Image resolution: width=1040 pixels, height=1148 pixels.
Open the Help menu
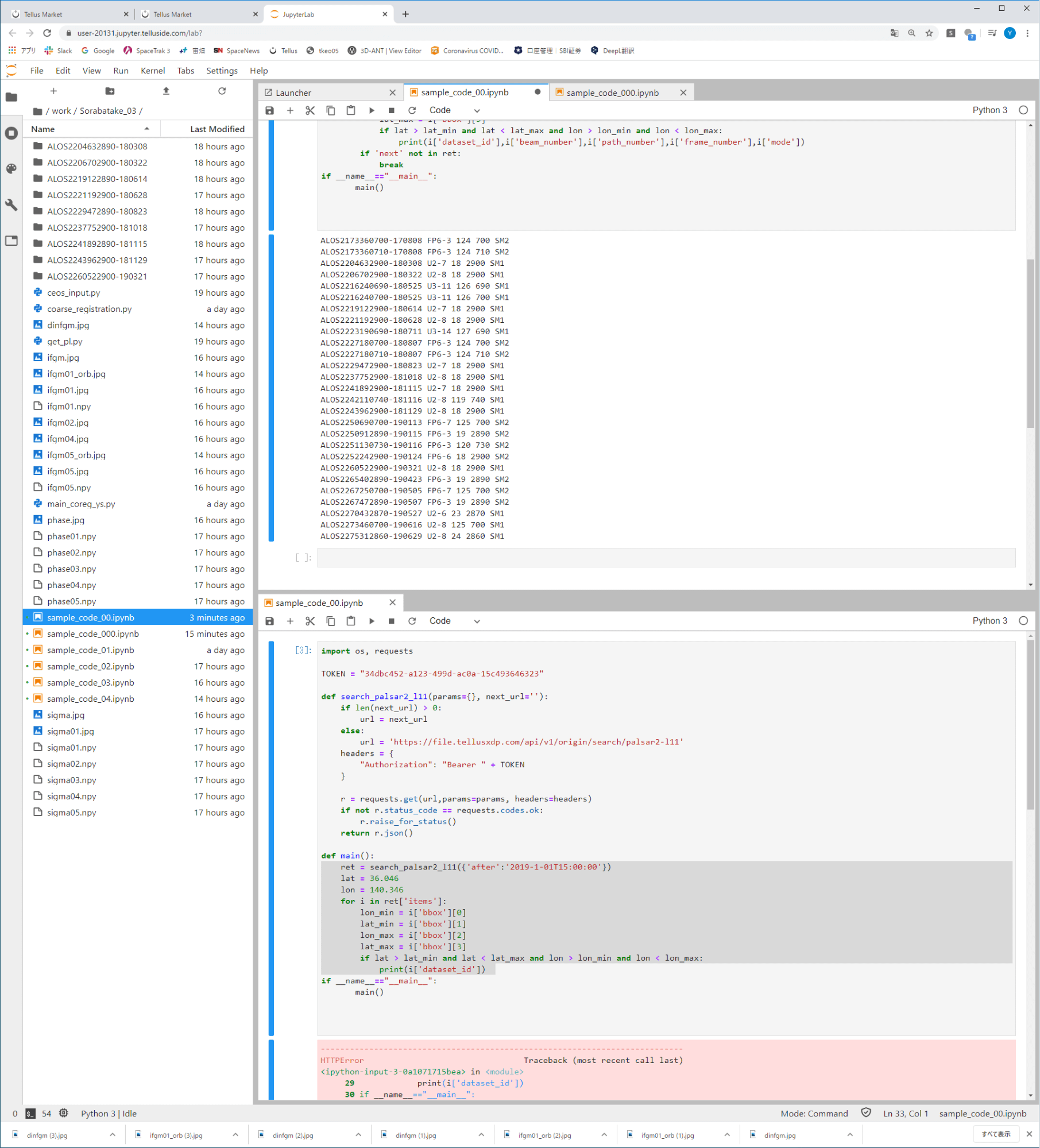pyautogui.click(x=258, y=71)
